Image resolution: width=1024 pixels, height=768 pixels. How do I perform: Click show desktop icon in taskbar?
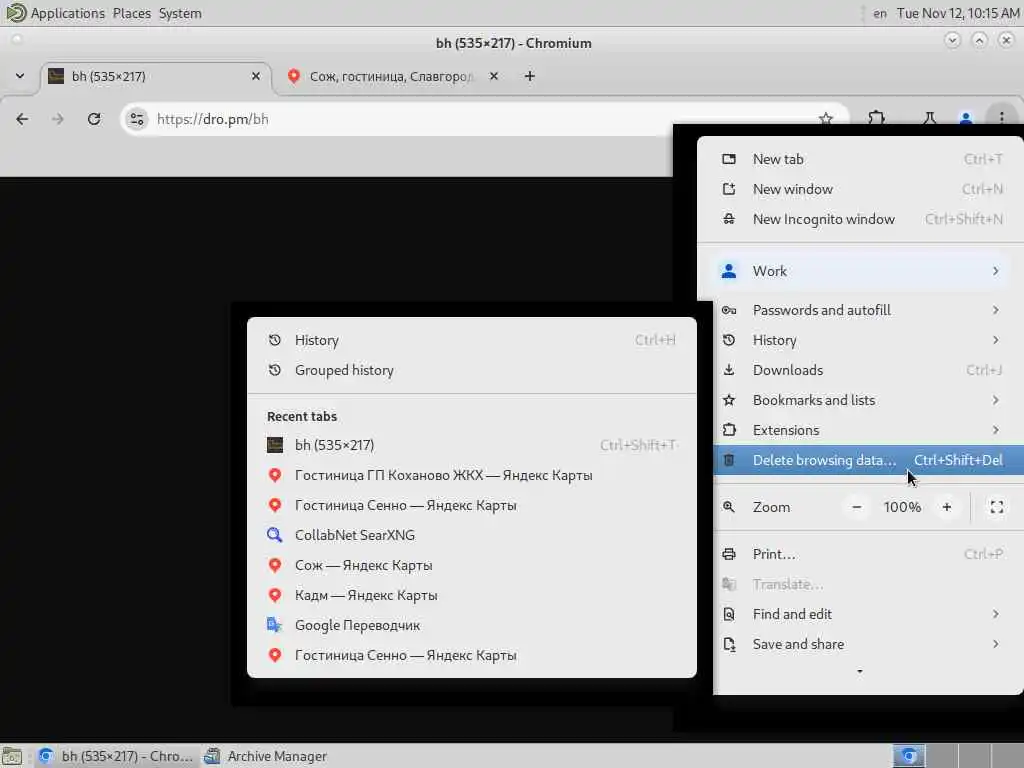(12, 756)
